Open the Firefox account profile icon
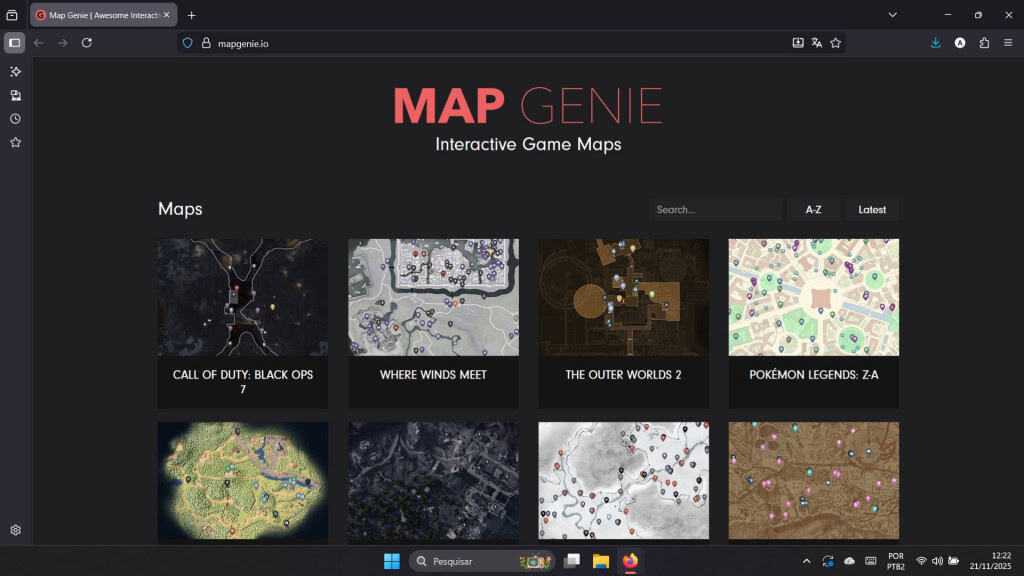Image resolution: width=1024 pixels, height=576 pixels. (x=959, y=43)
